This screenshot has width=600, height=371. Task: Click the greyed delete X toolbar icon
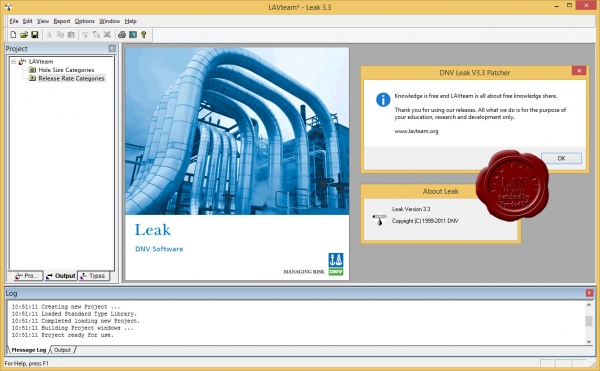tap(107, 35)
